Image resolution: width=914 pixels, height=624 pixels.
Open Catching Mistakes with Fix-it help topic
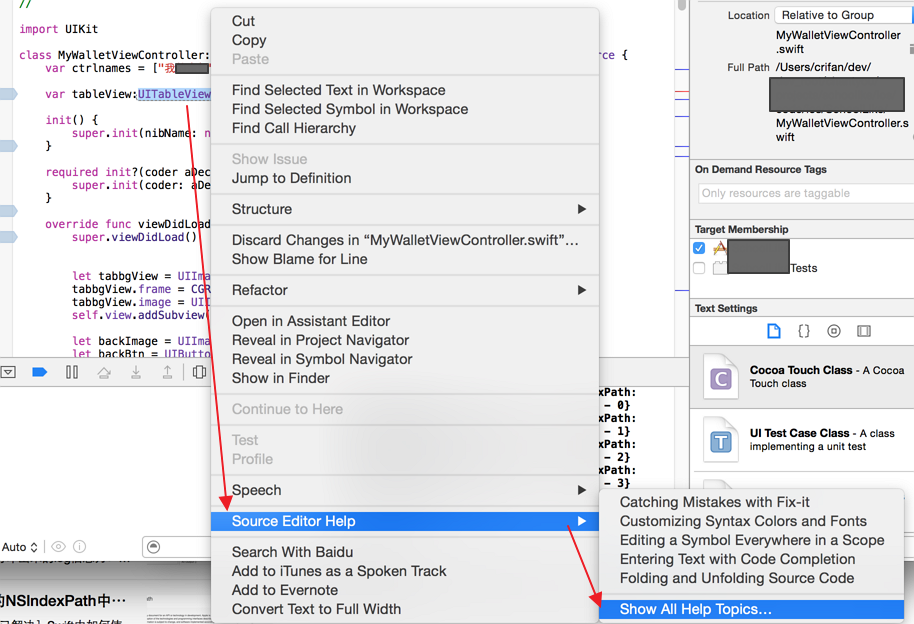[751, 502]
